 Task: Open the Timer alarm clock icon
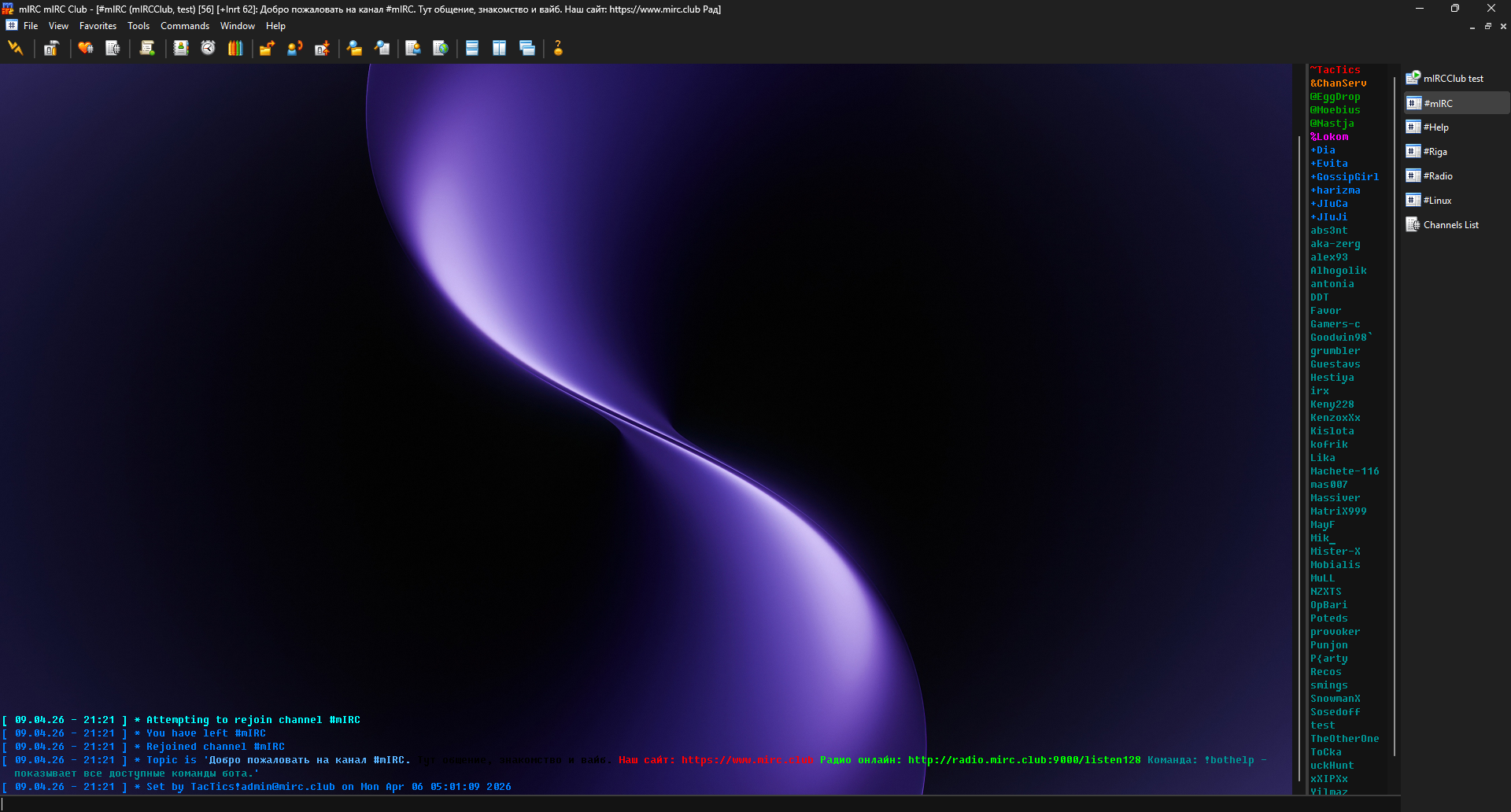[x=208, y=49]
